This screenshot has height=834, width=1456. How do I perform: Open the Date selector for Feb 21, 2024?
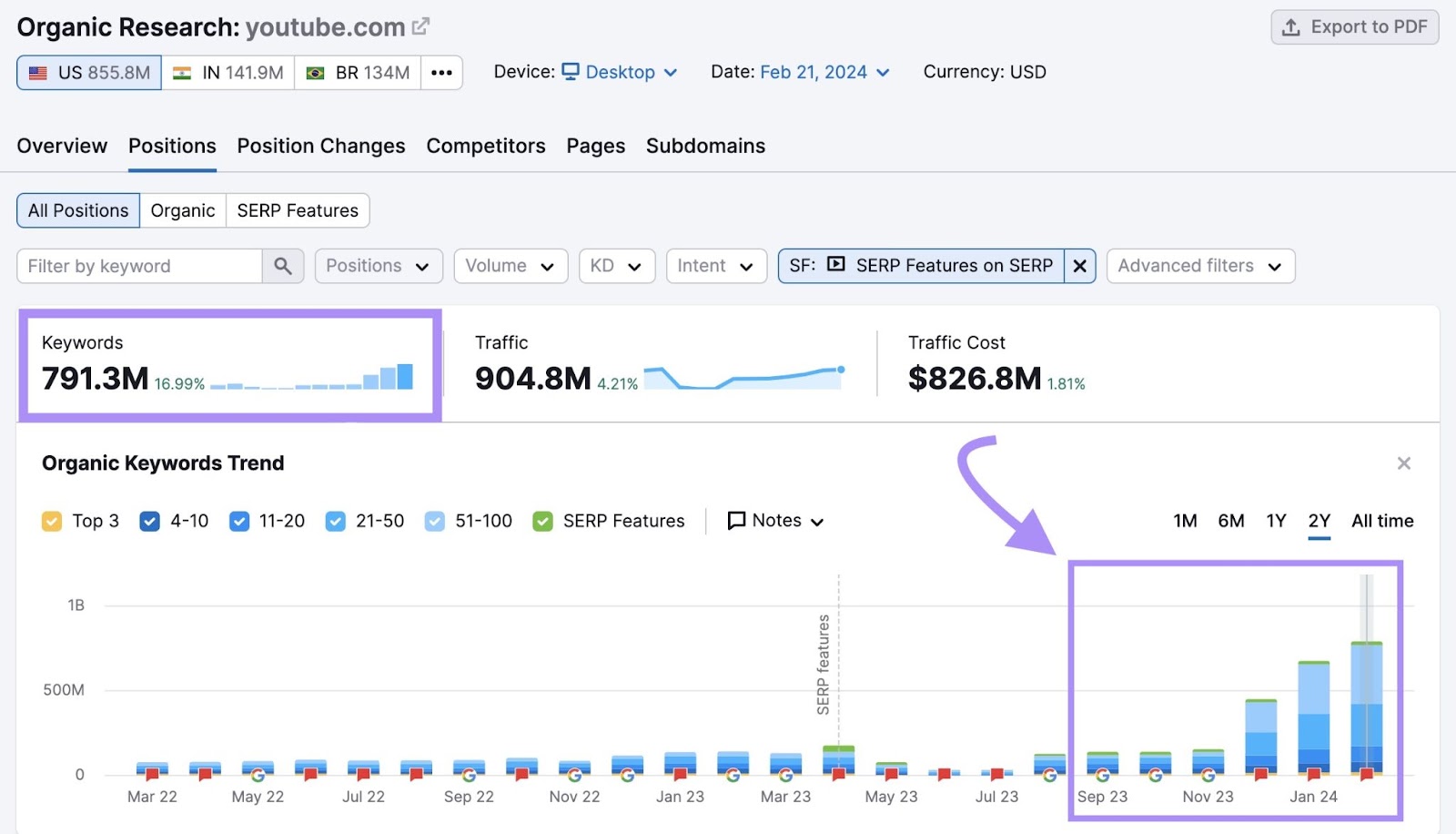coord(824,72)
